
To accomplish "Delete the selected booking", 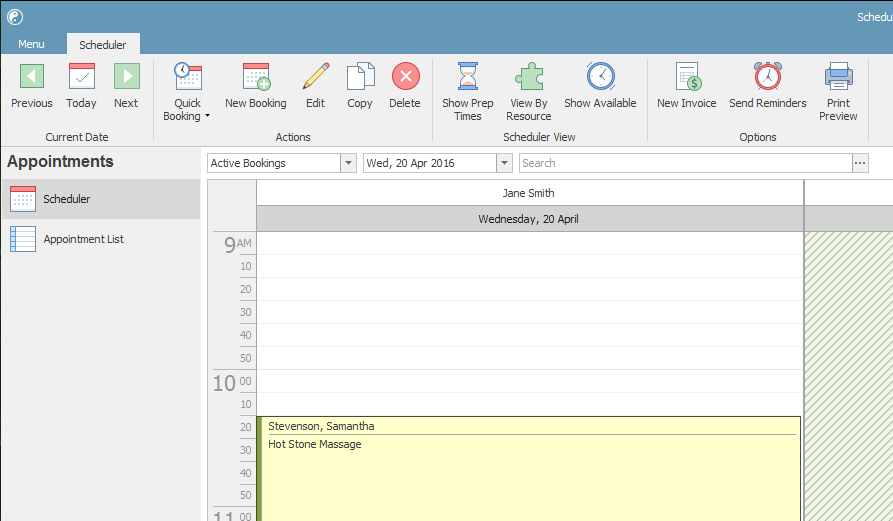I will (x=405, y=86).
